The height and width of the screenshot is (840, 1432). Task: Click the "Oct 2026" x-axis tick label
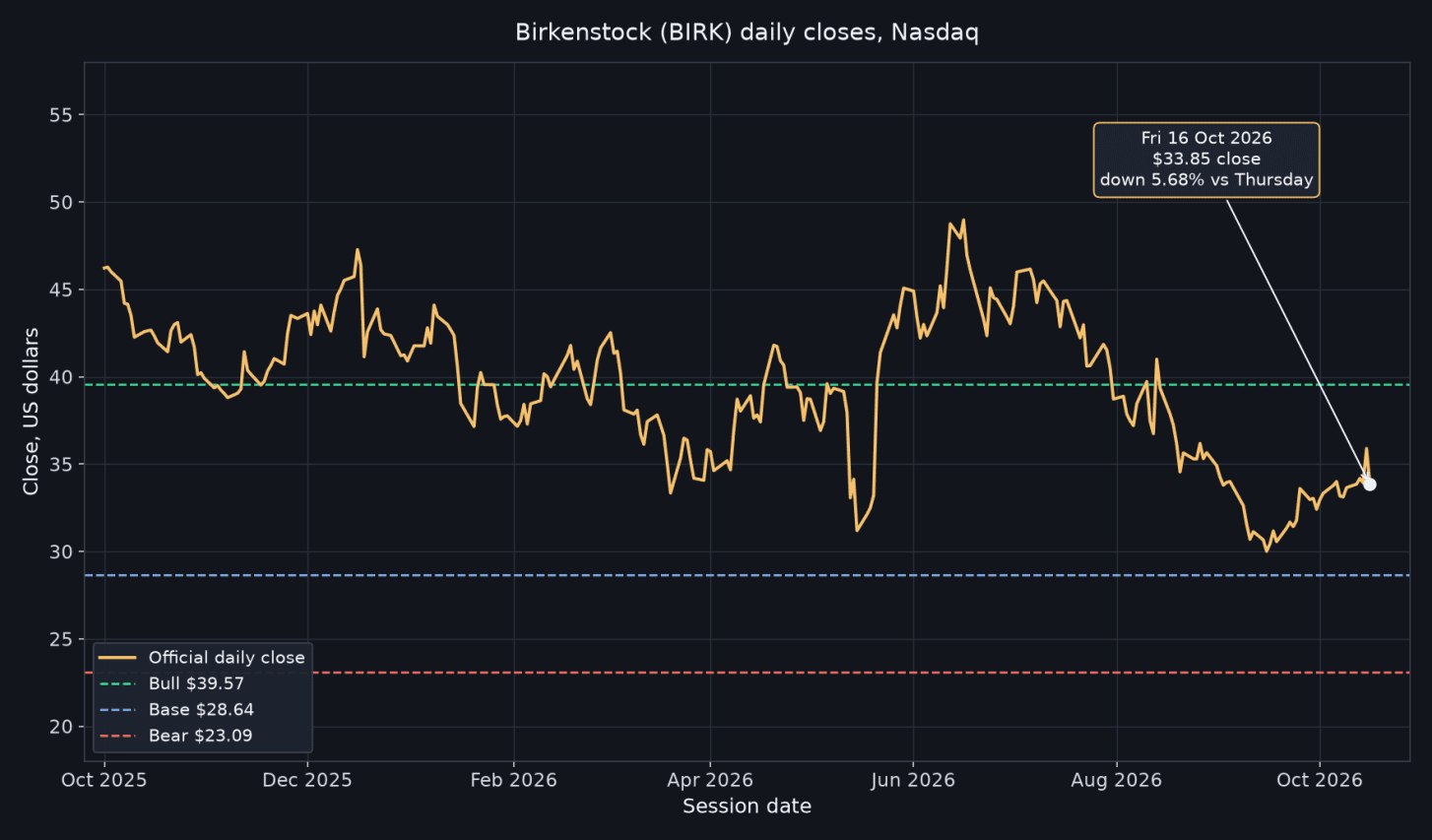tap(1320, 781)
